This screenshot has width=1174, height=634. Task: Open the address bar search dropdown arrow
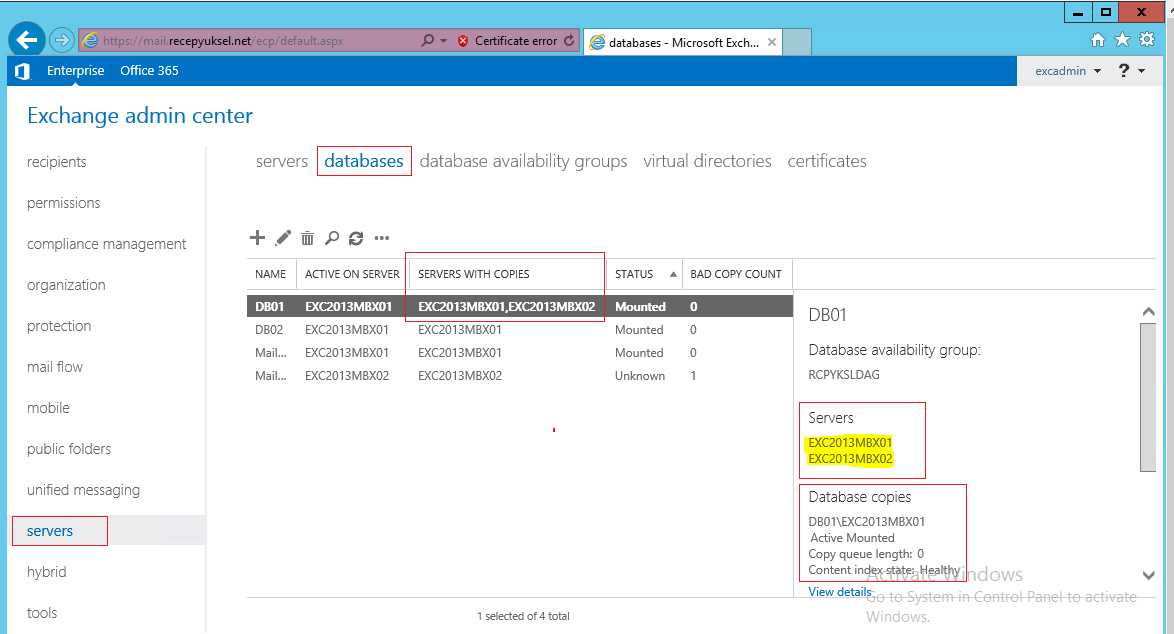pos(443,40)
